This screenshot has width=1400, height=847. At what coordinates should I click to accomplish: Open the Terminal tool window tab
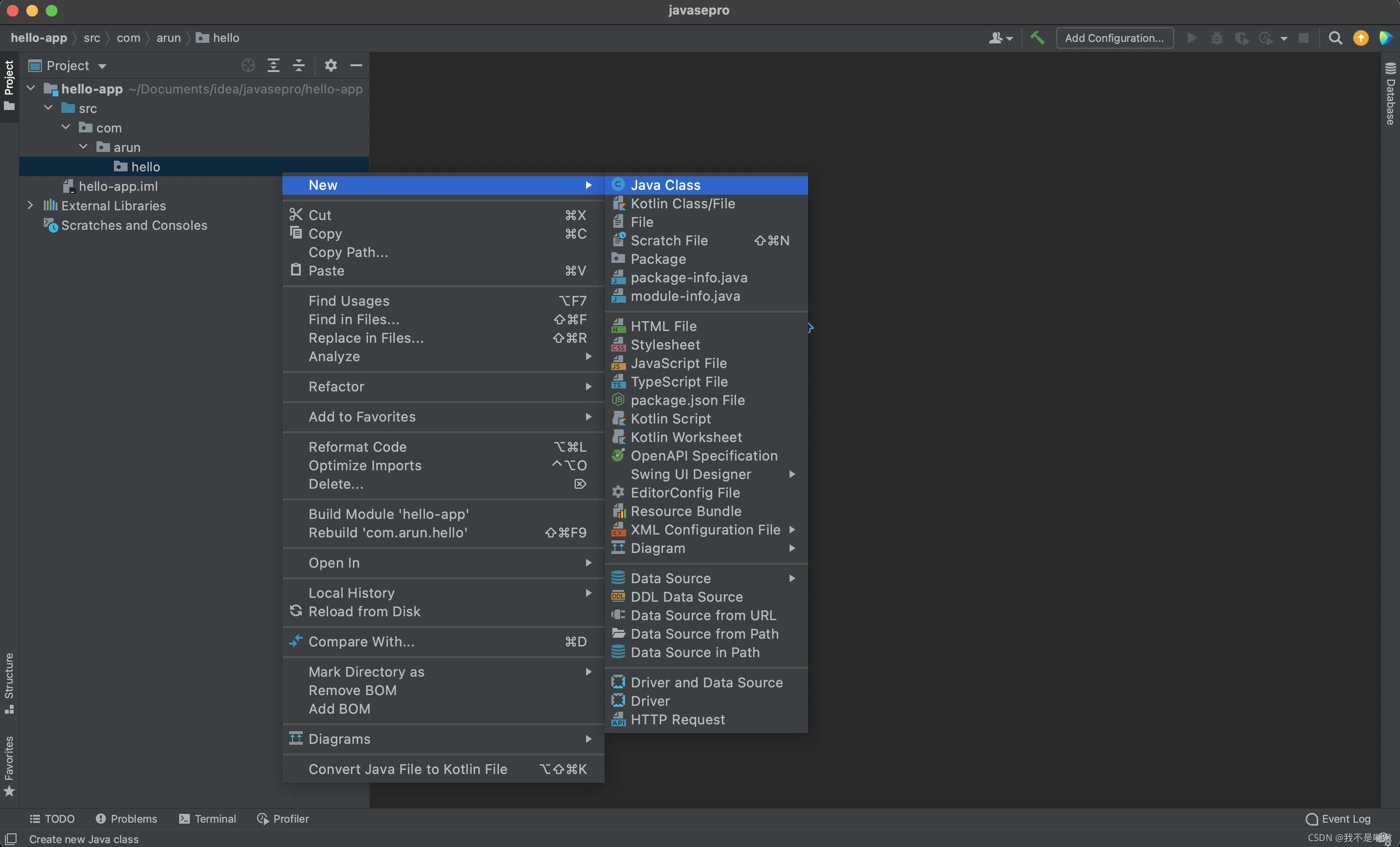[207, 819]
